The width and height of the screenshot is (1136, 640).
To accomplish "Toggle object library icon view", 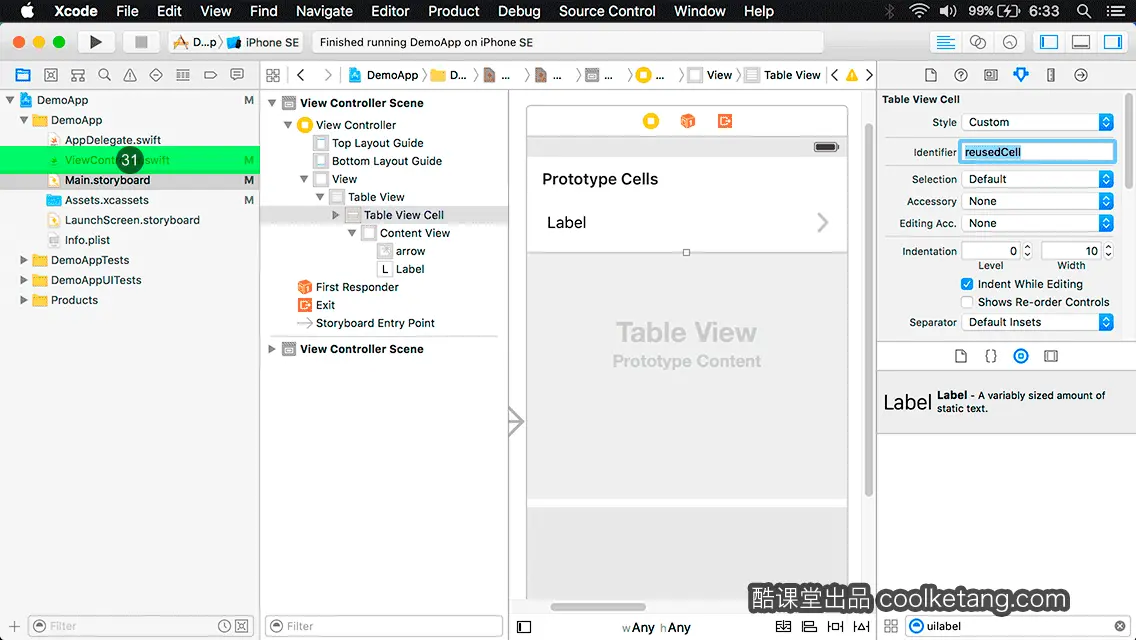I will tap(890, 626).
